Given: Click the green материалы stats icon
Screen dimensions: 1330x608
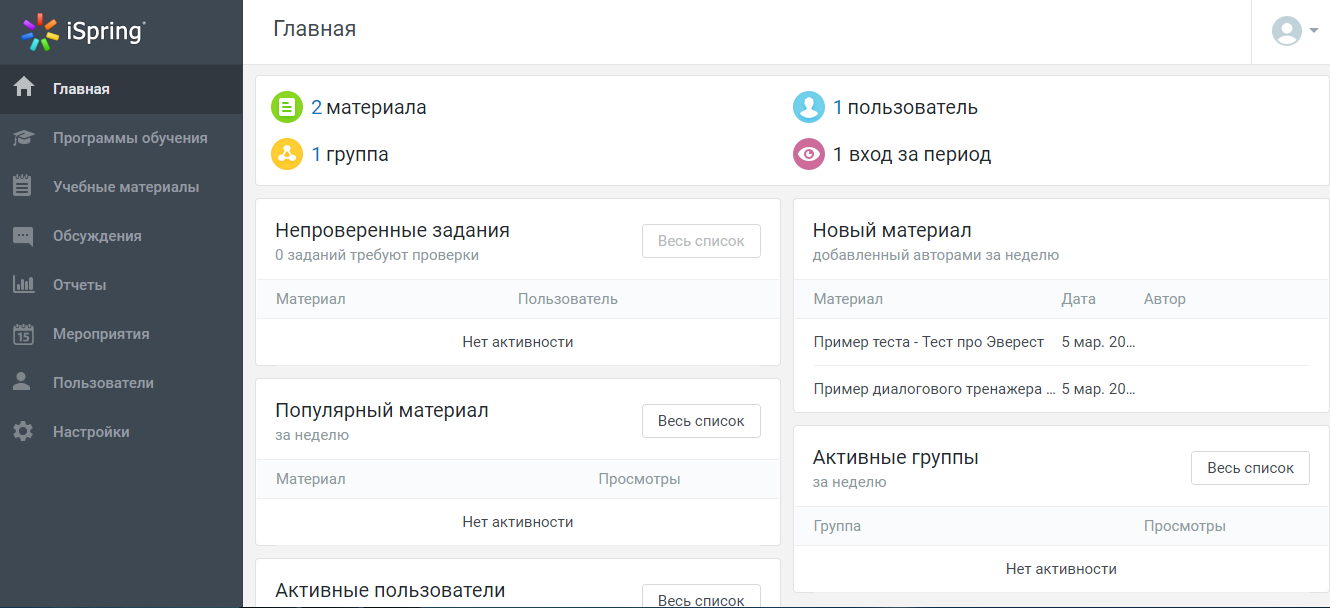Looking at the screenshot, I should coord(286,107).
